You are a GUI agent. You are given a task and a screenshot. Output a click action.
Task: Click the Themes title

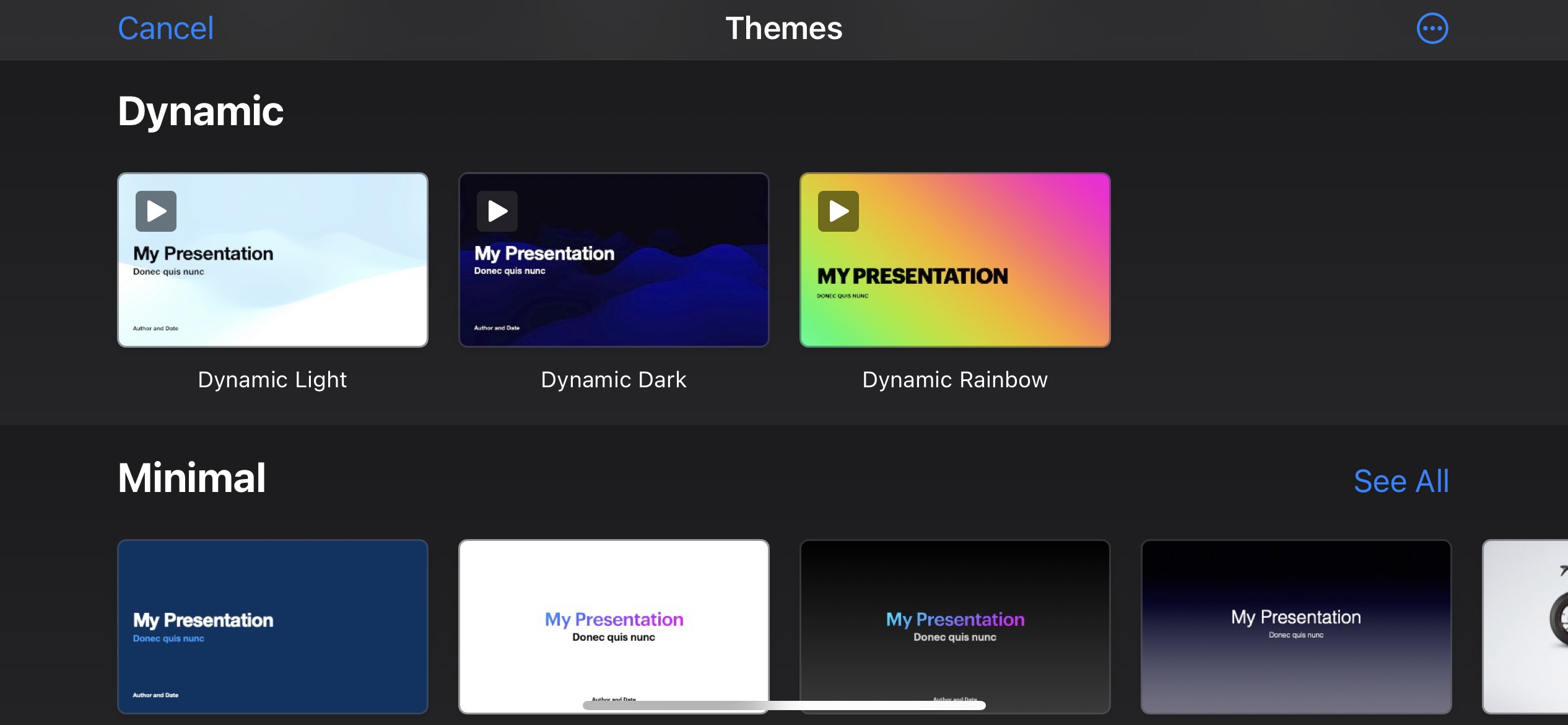[x=784, y=29]
